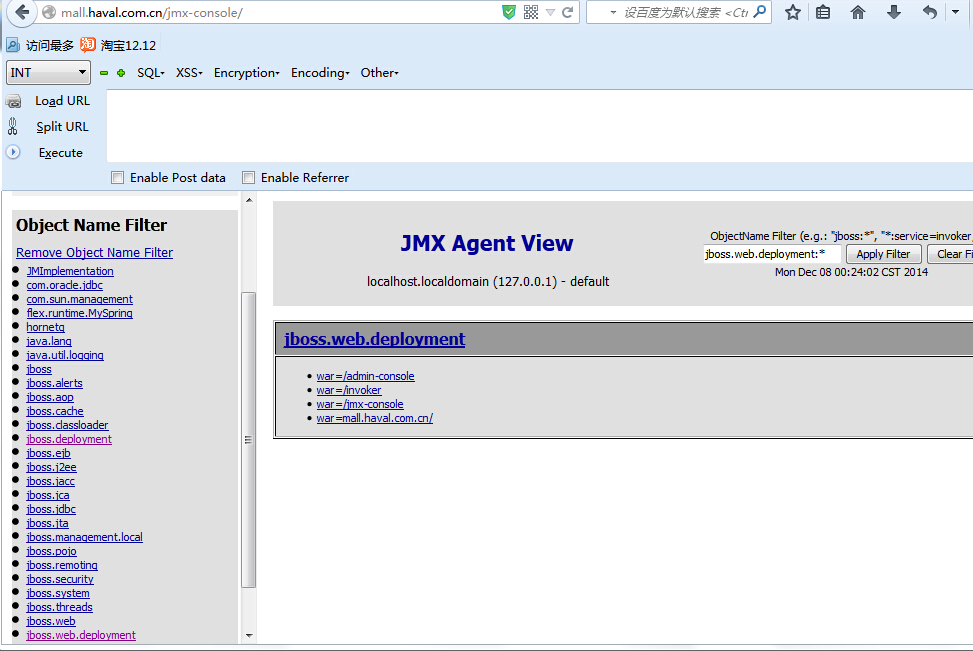Click the Clear Filter button
The width and height of the screenshot is (973, 651).
pyautogui.click(x=950, y=254)
